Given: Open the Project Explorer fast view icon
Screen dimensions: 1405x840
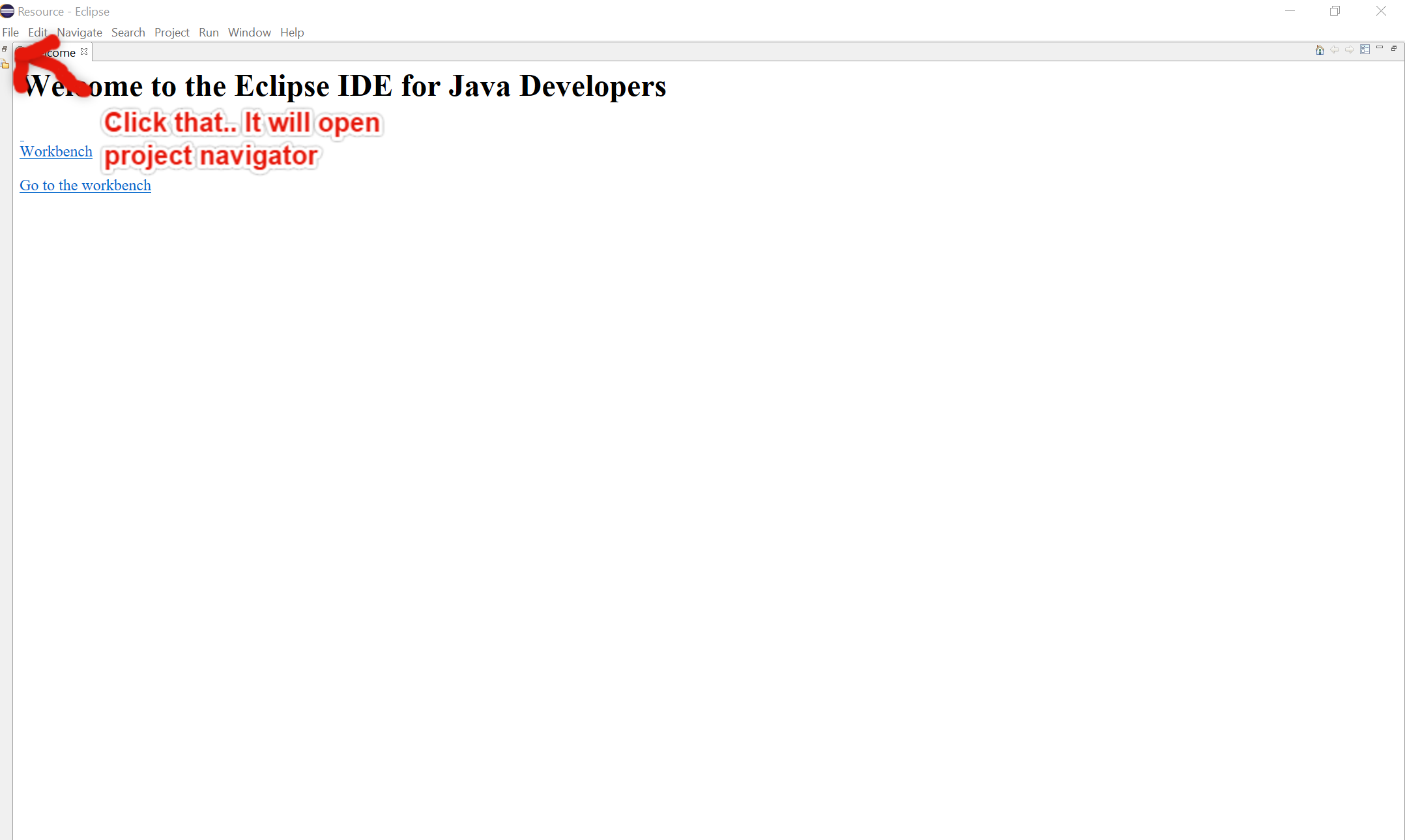Looking at the screenshot, I should [5, 64].
